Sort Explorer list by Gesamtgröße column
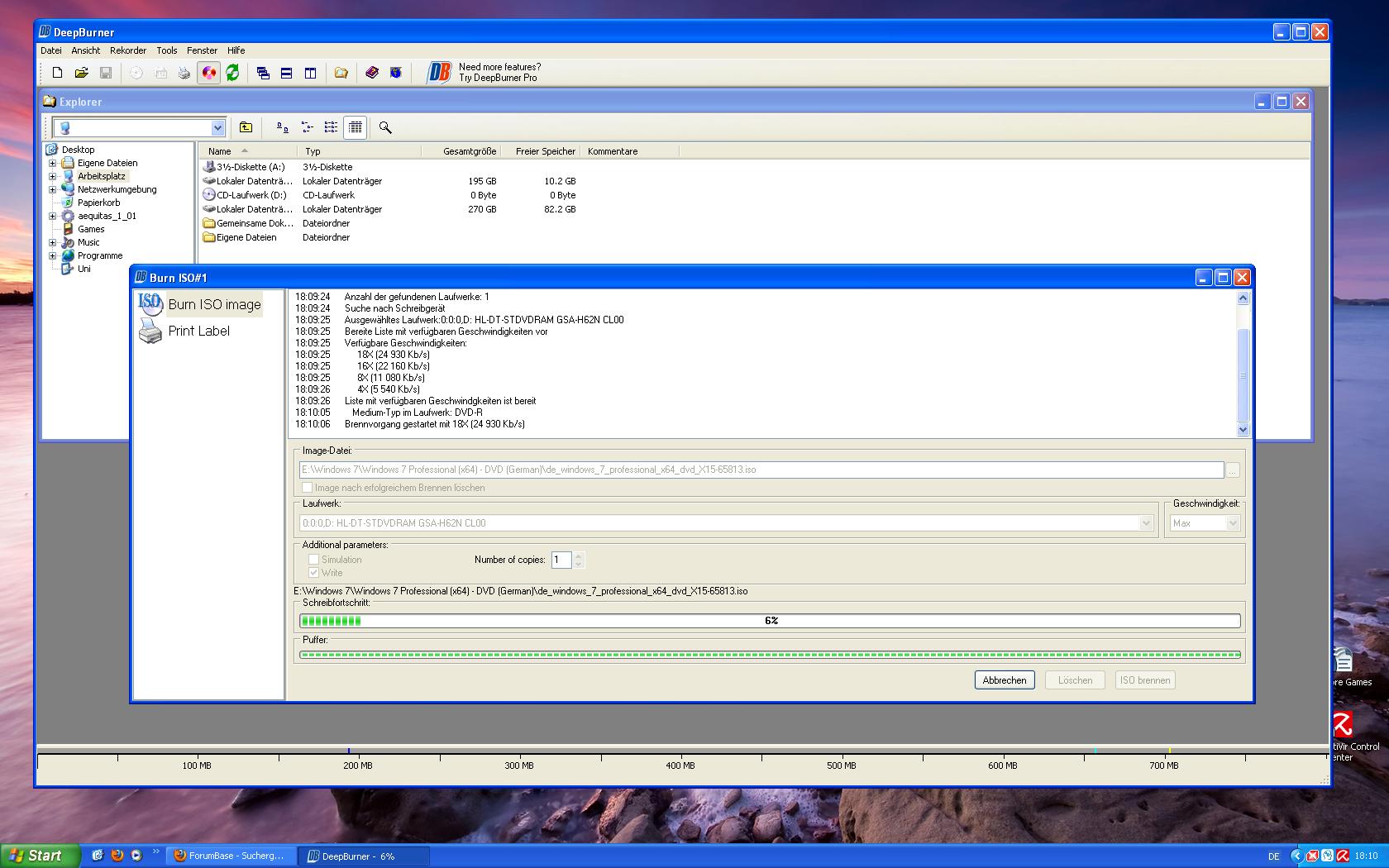 (x=461, y=151)
